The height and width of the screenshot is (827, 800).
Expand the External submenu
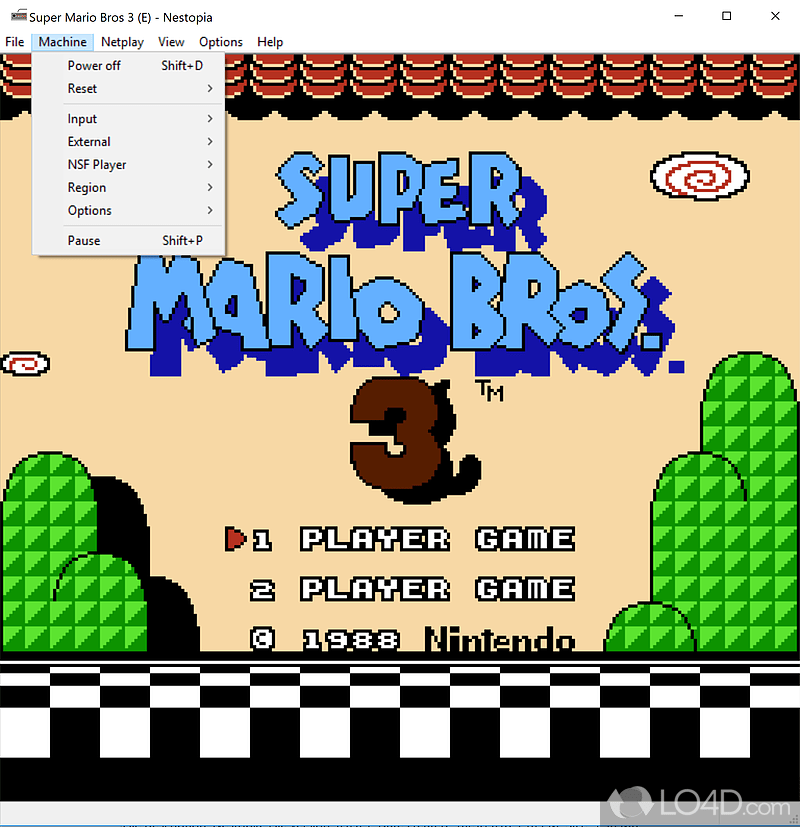pyautogui.click(x=129, y=142)
